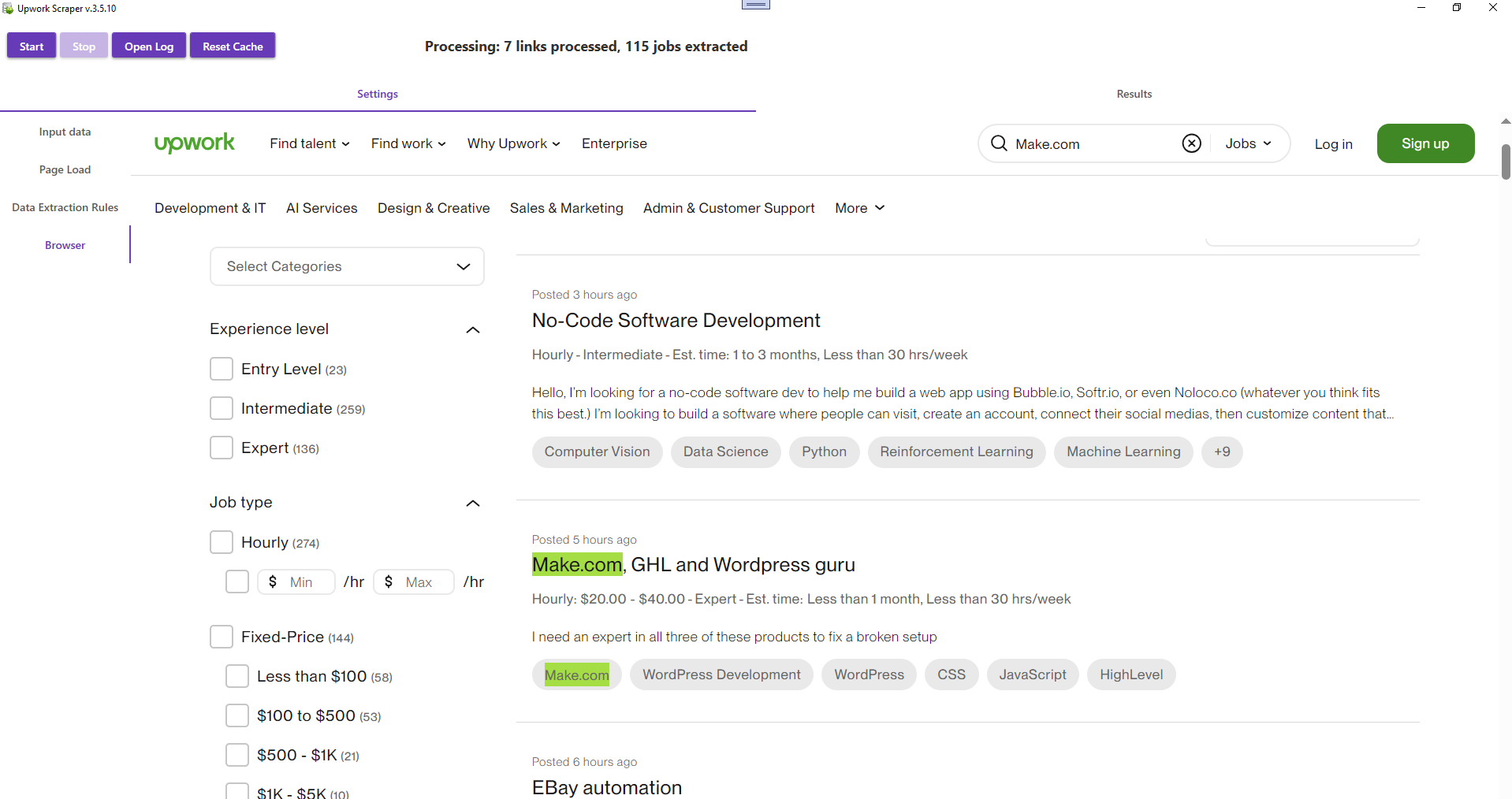
Task: Open the Jobs search scope dropdown
Action: click(1249, 143)
